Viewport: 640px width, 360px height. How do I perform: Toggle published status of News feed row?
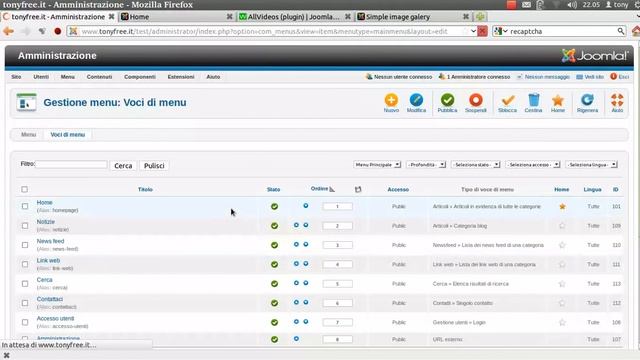(274, 245)
